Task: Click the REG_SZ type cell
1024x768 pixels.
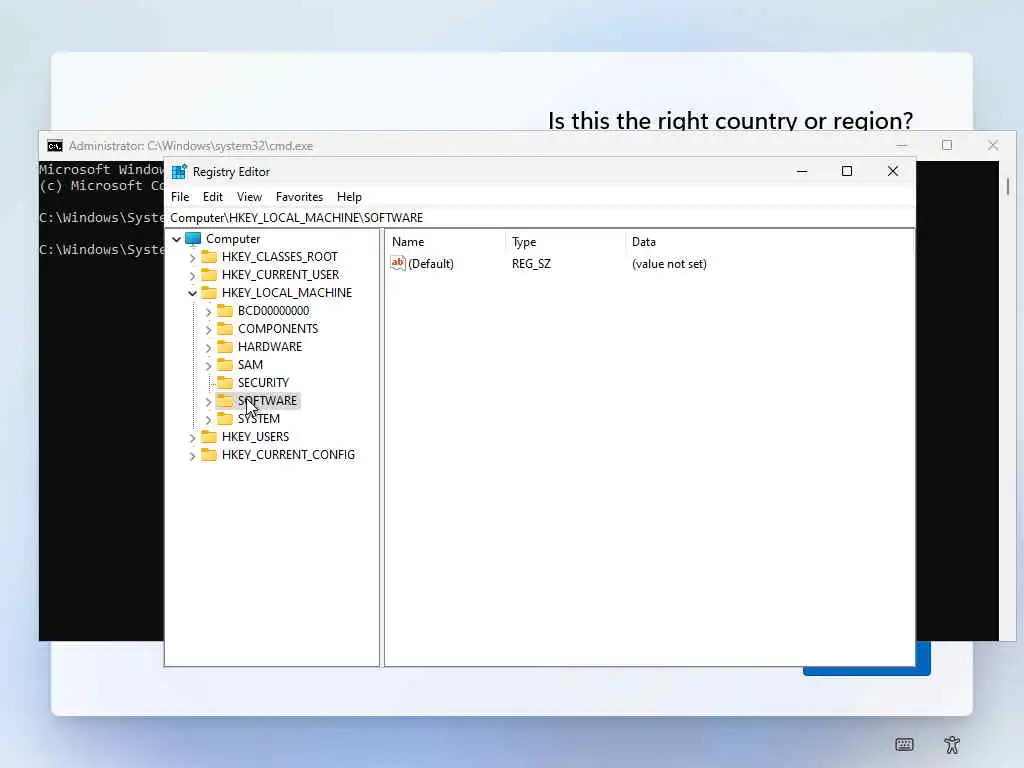Action: [x=531, y=264]
